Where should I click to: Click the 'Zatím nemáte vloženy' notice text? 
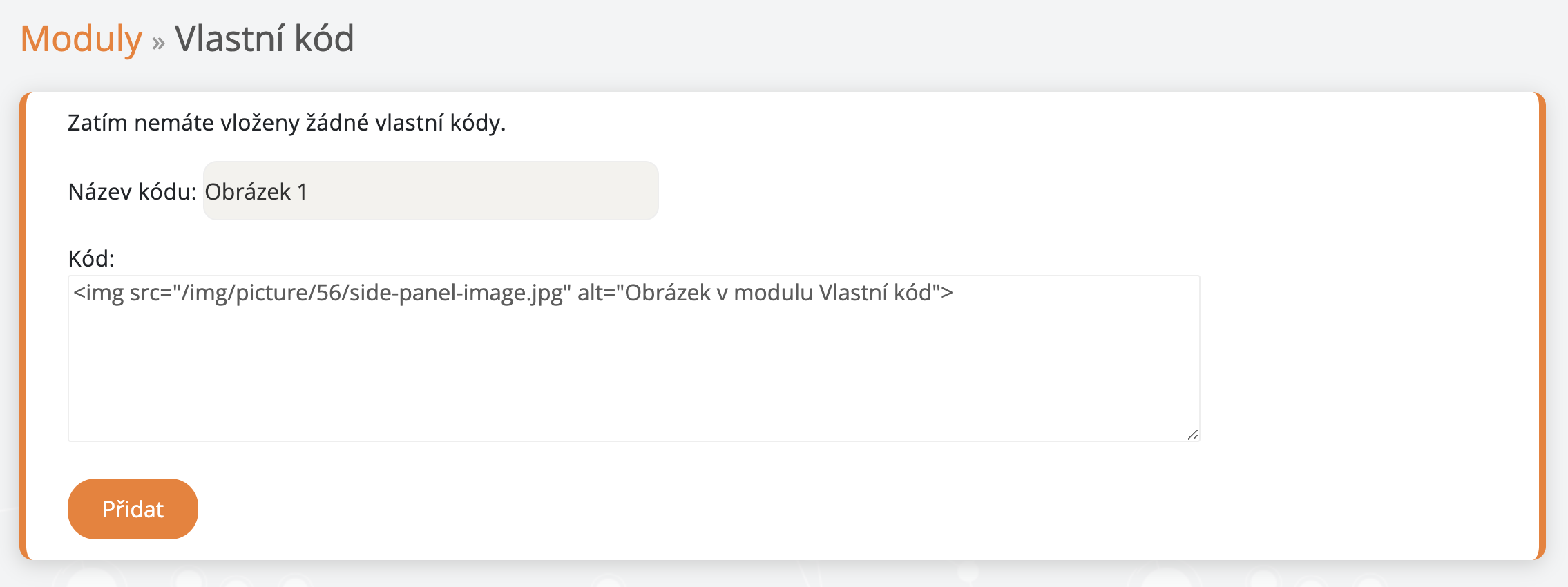click(x=286, y=123)
